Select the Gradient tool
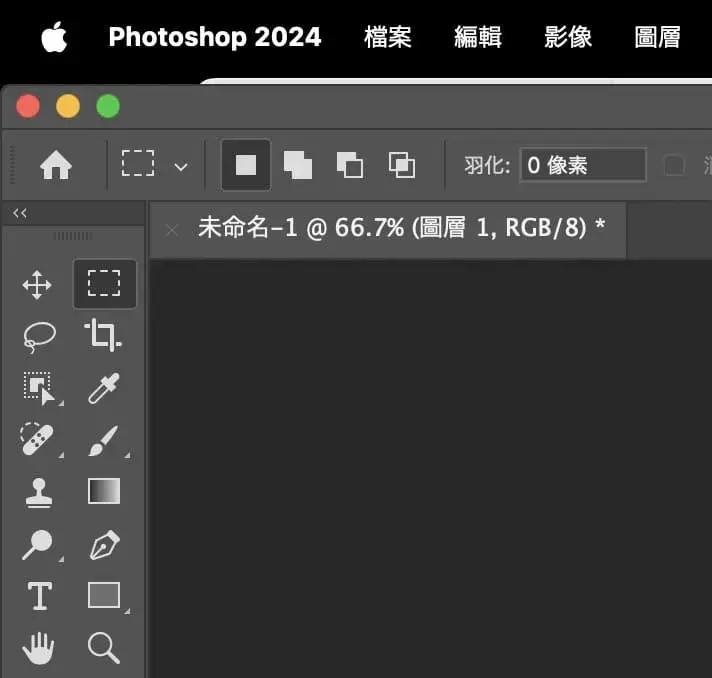The width and height of the screenshot is (712, 678). [x=104, y=491]
